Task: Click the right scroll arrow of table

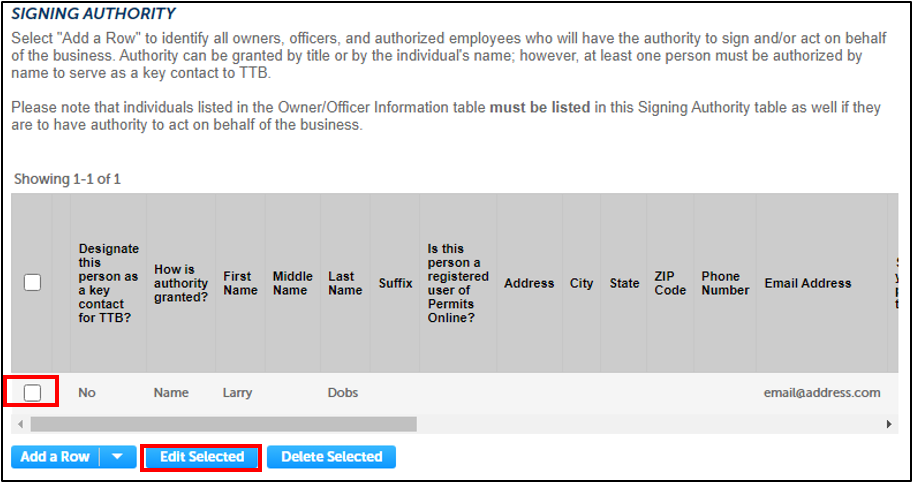Action: pyautogui.click(x=889, y=424)
